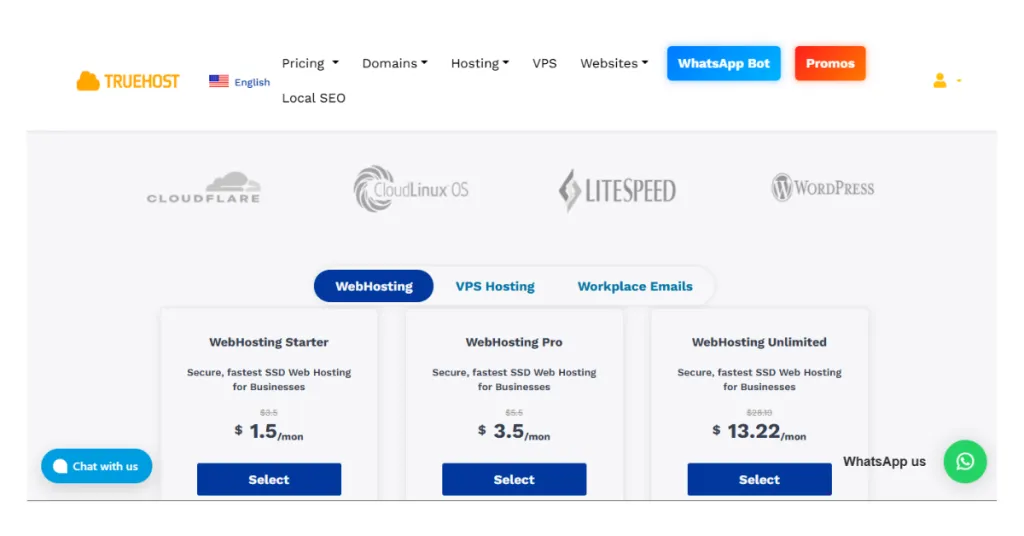Click the WebHosting Starter heading

(x=269, y=342)
